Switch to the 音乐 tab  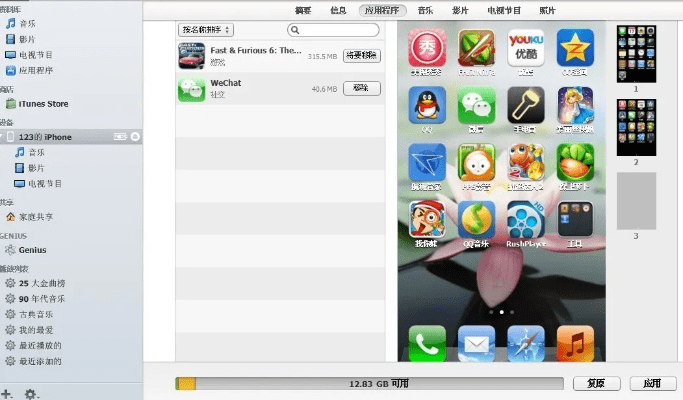tap(425, 9)
